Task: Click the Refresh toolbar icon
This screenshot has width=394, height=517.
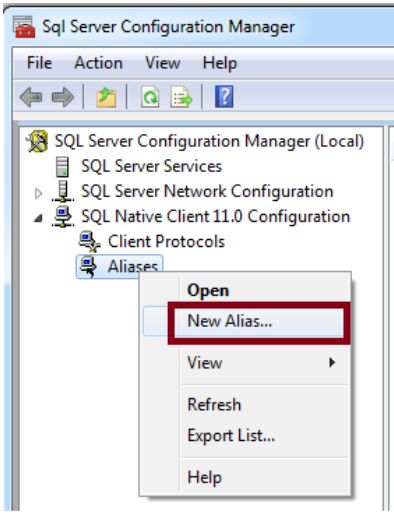Action: pyautogui.click(x=150, y=97)
